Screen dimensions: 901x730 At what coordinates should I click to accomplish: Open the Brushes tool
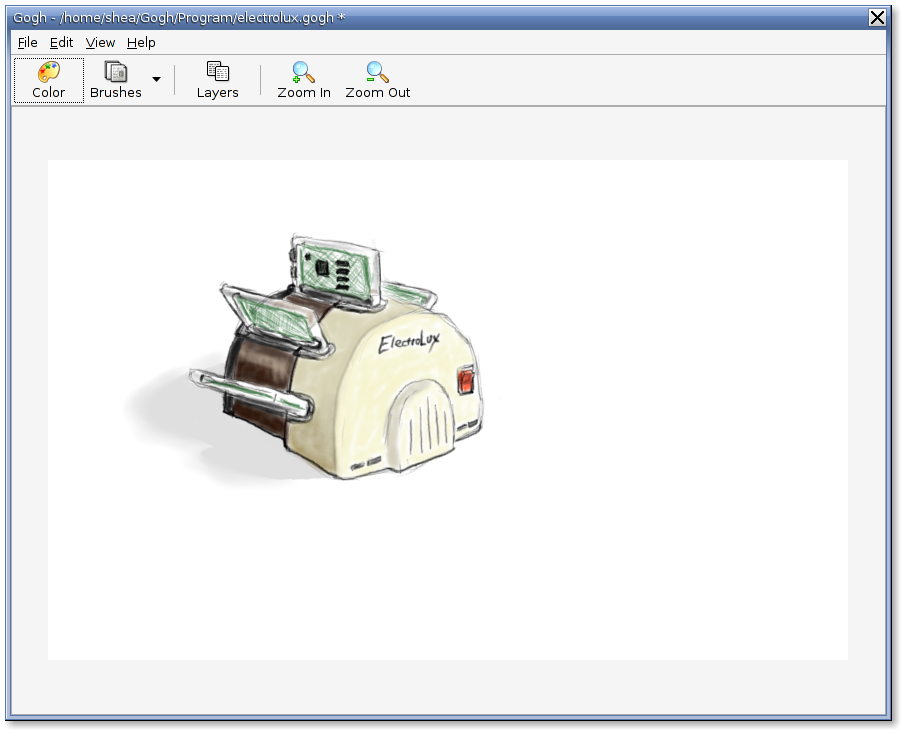coord(115,80)
